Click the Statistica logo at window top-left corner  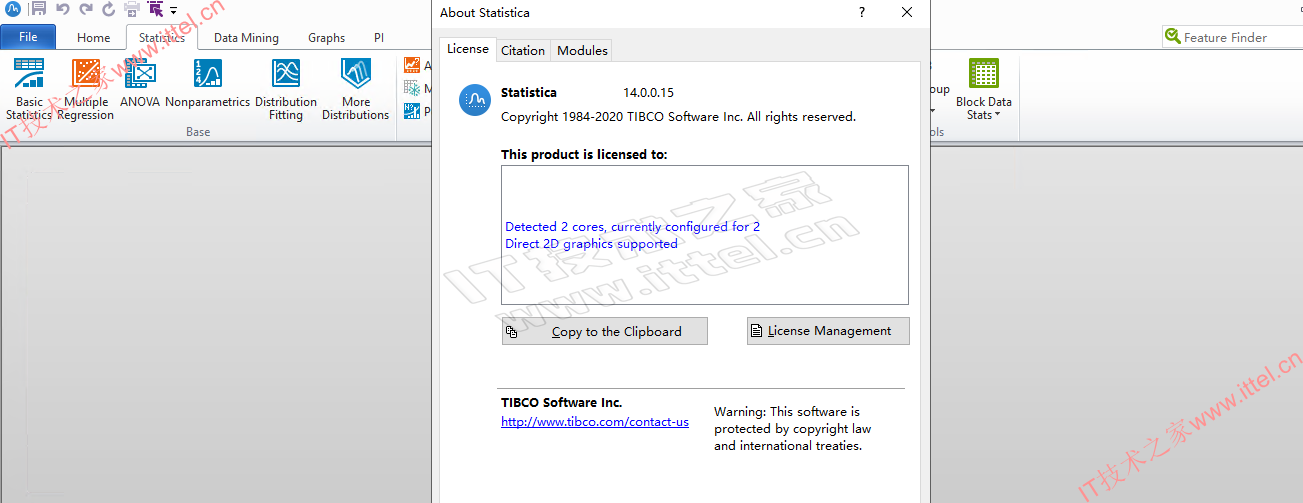(x=13, y=10)
